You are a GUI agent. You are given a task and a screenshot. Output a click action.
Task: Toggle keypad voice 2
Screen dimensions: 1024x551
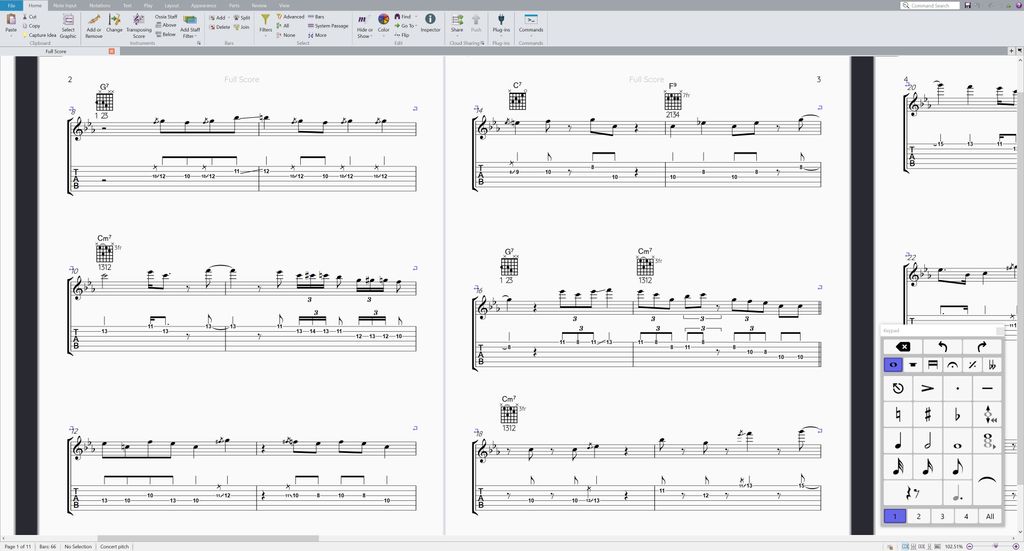coord(918,516)
